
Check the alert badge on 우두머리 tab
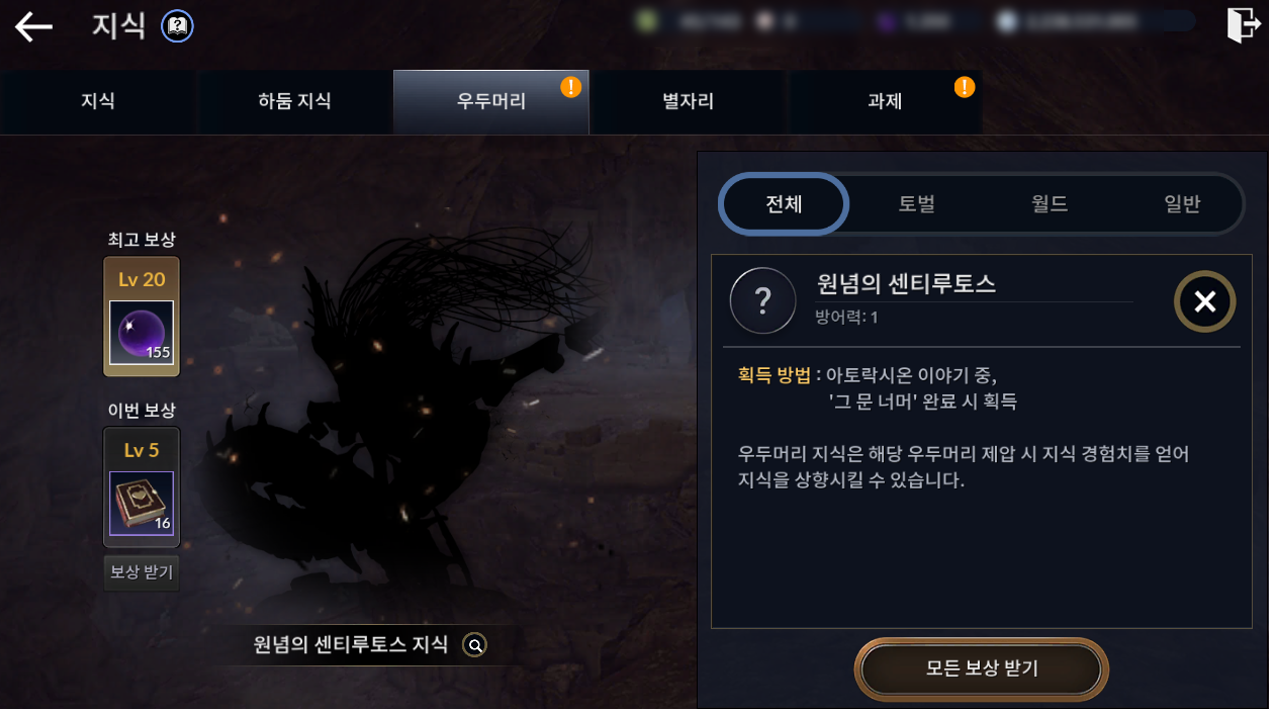tap(571, 87)
